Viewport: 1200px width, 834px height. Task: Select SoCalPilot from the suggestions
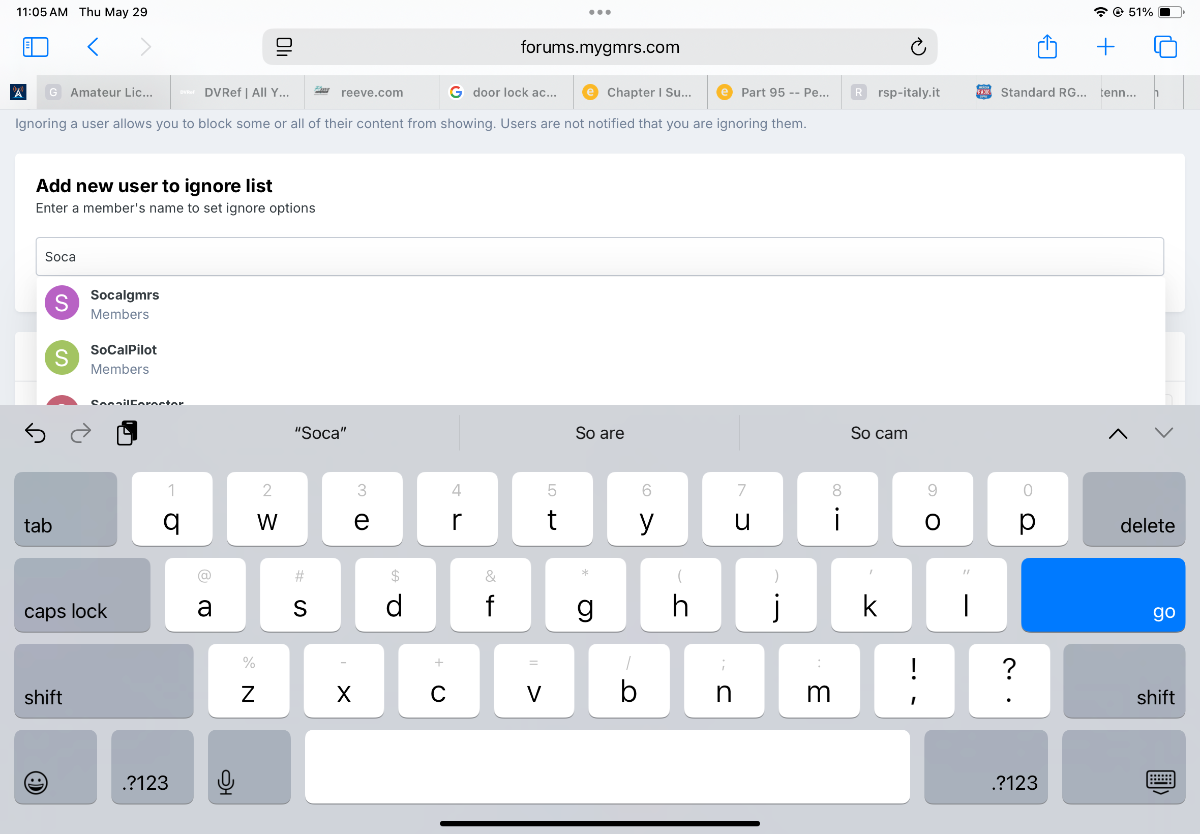[123, 359]
